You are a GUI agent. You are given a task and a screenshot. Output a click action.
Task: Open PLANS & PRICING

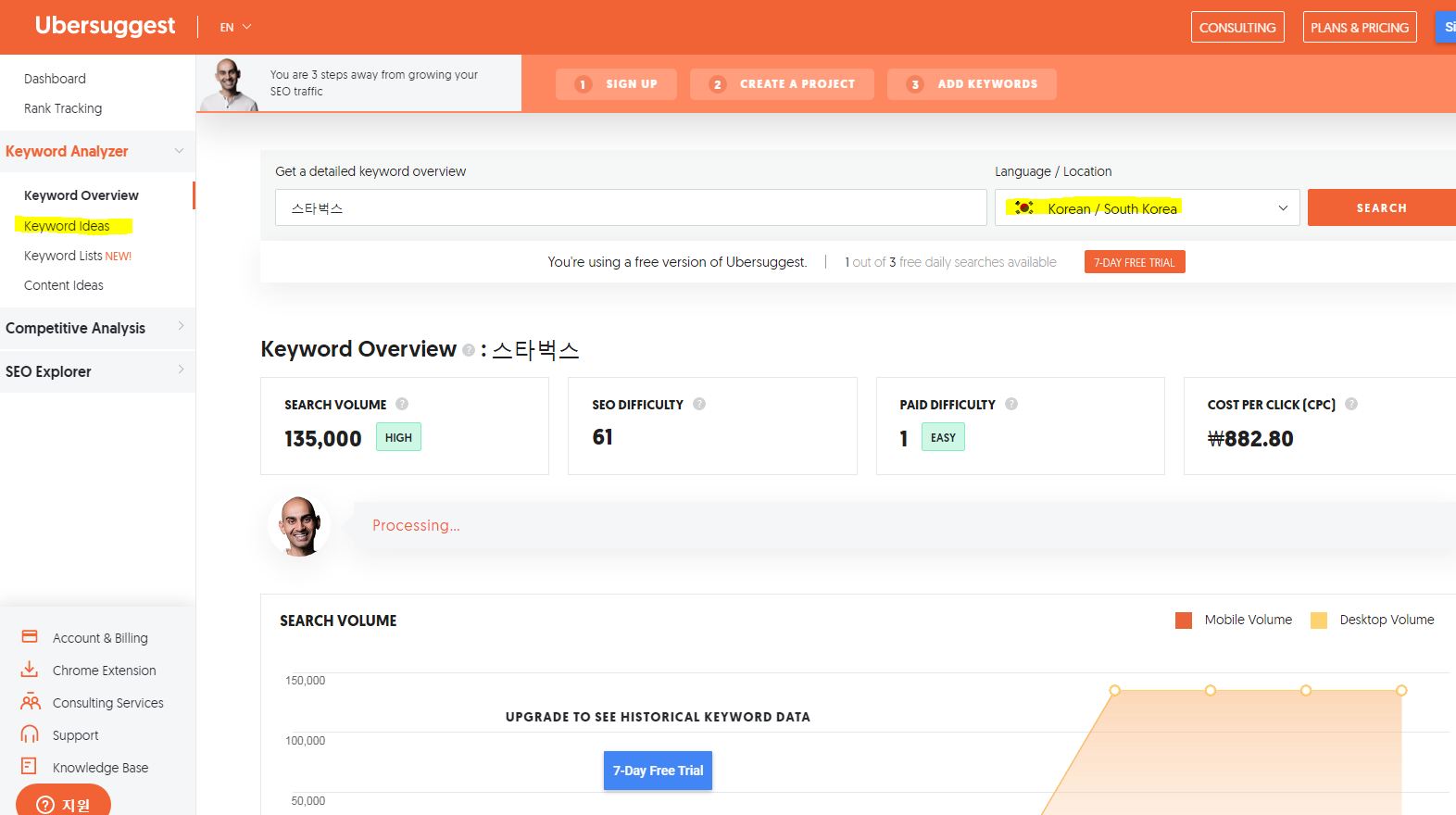(1360, 28)
